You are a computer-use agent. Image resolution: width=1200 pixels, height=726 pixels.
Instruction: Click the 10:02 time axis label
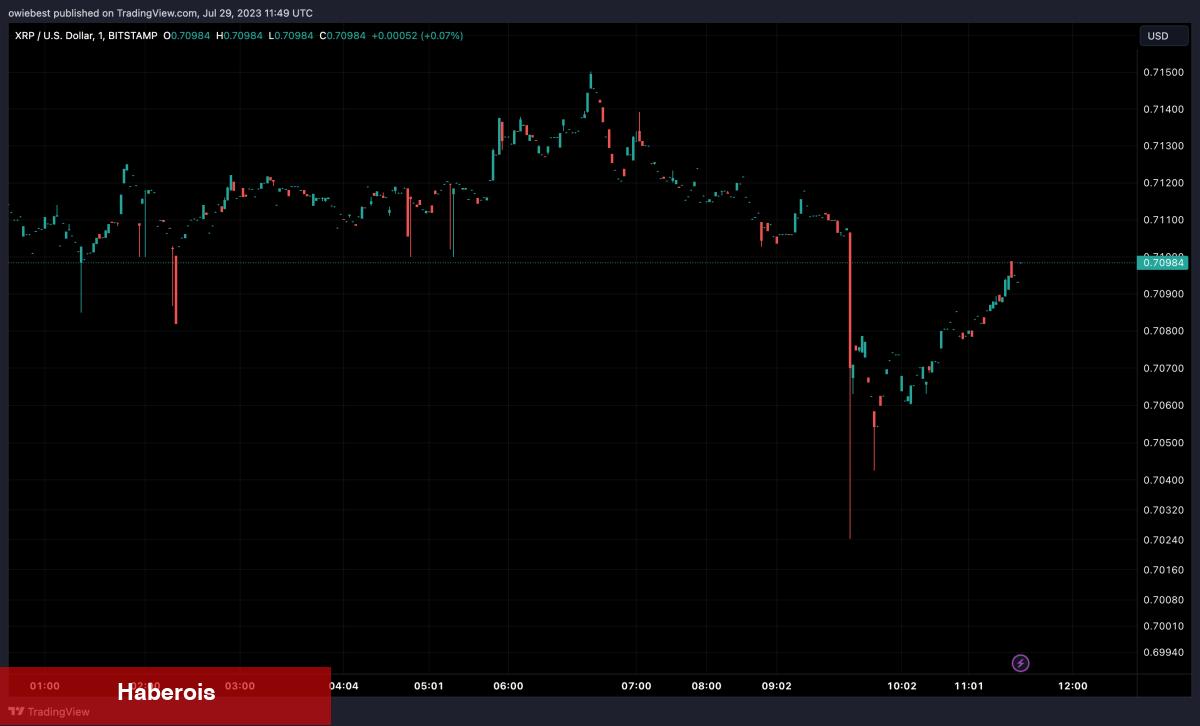click(902, 686)
